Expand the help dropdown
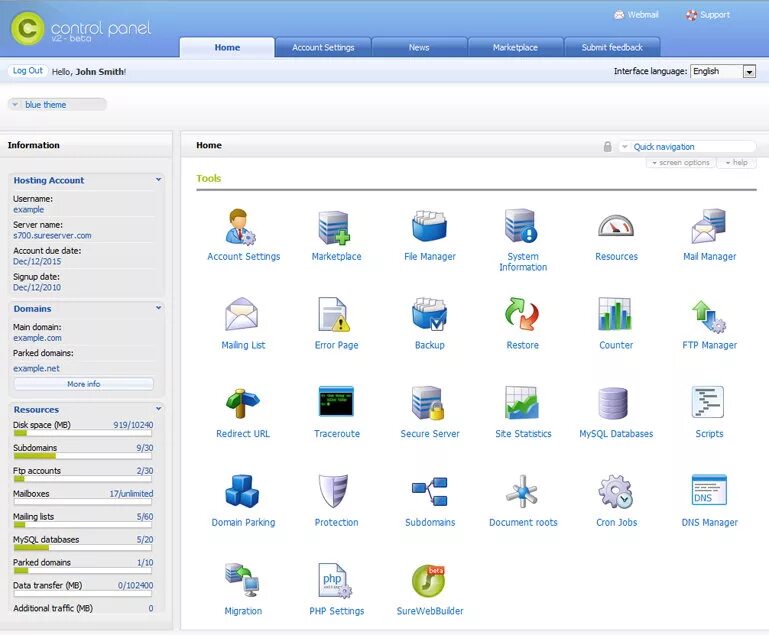 tap(737, 163)
